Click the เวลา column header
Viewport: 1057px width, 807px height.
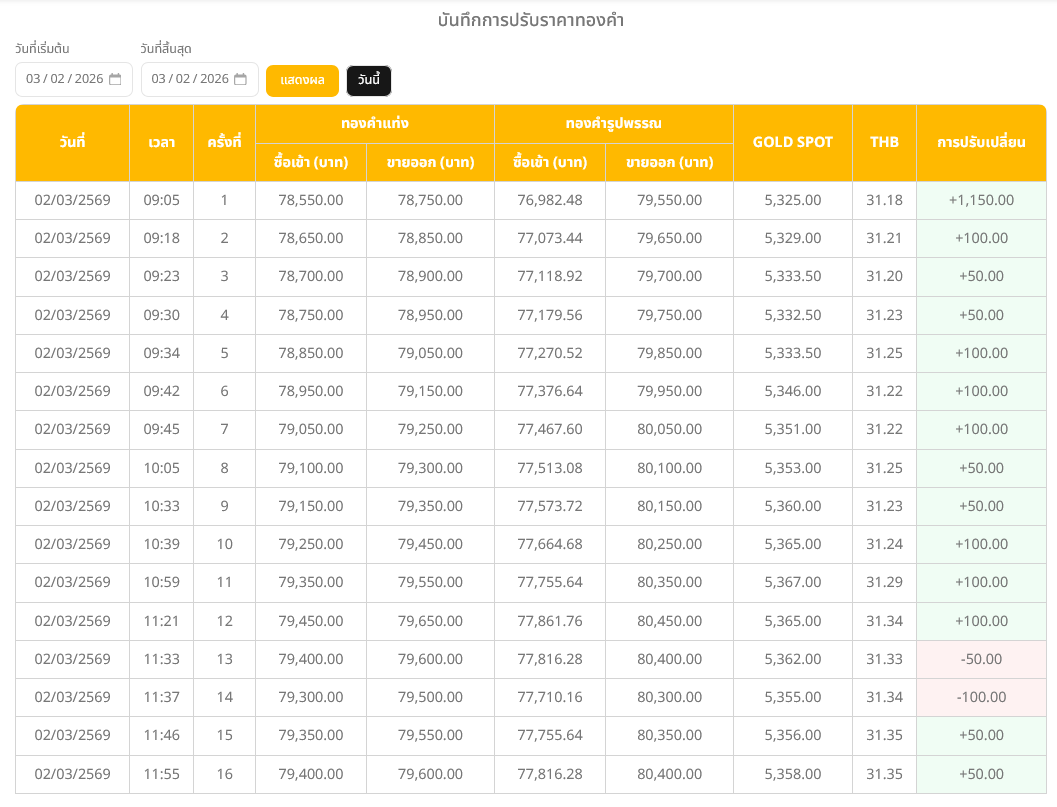[161, 143]
